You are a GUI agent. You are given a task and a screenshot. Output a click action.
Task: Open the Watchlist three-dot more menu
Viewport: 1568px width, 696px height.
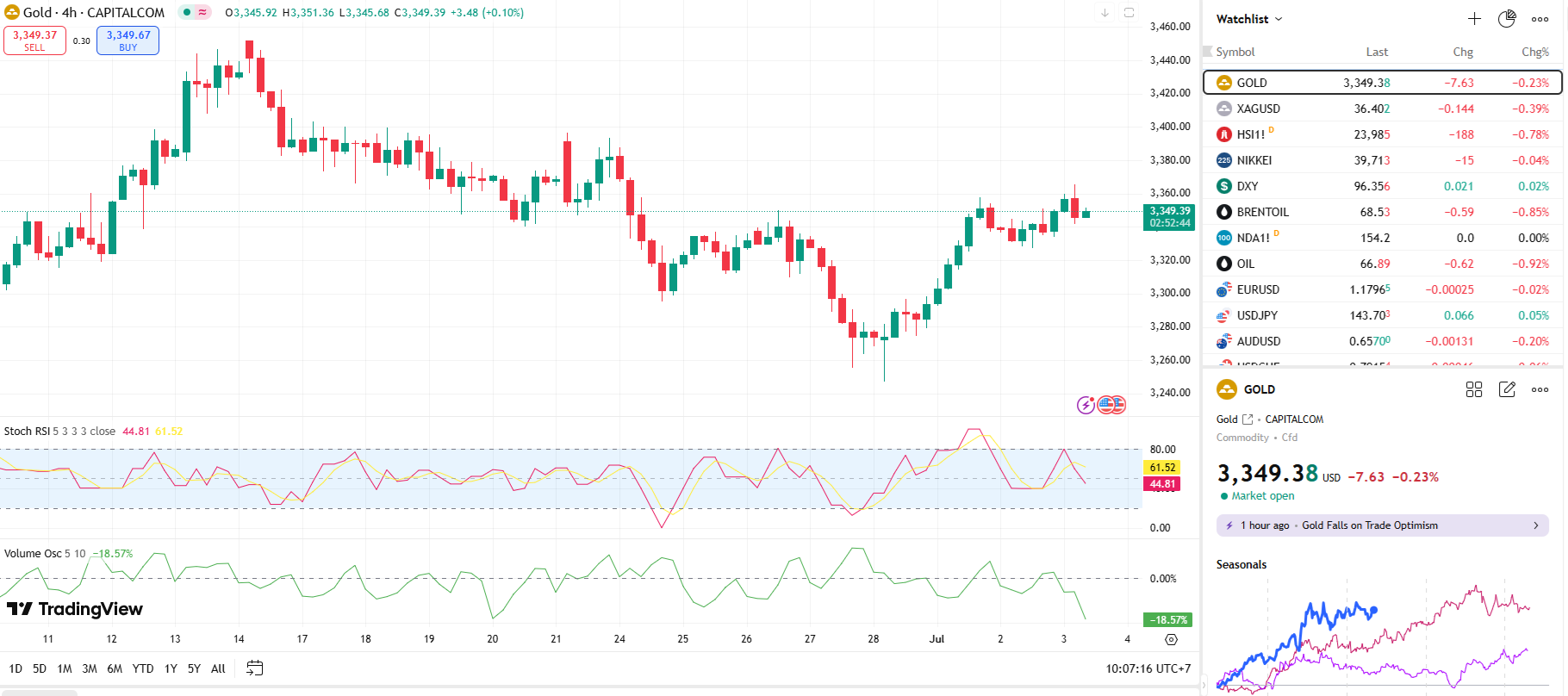[1540, 19]
